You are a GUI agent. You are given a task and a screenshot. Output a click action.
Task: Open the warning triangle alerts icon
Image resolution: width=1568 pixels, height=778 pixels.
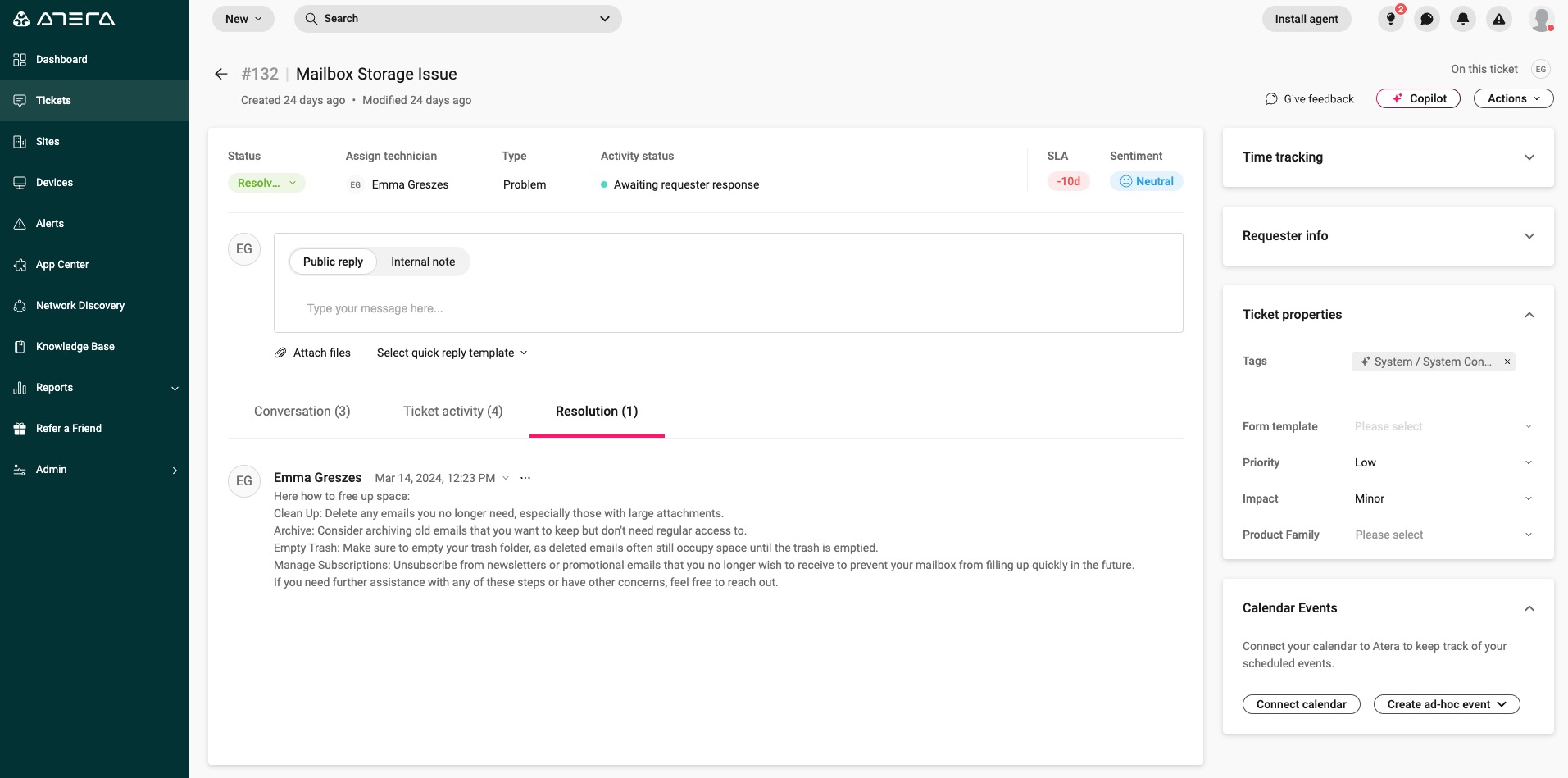(1499, 19)
